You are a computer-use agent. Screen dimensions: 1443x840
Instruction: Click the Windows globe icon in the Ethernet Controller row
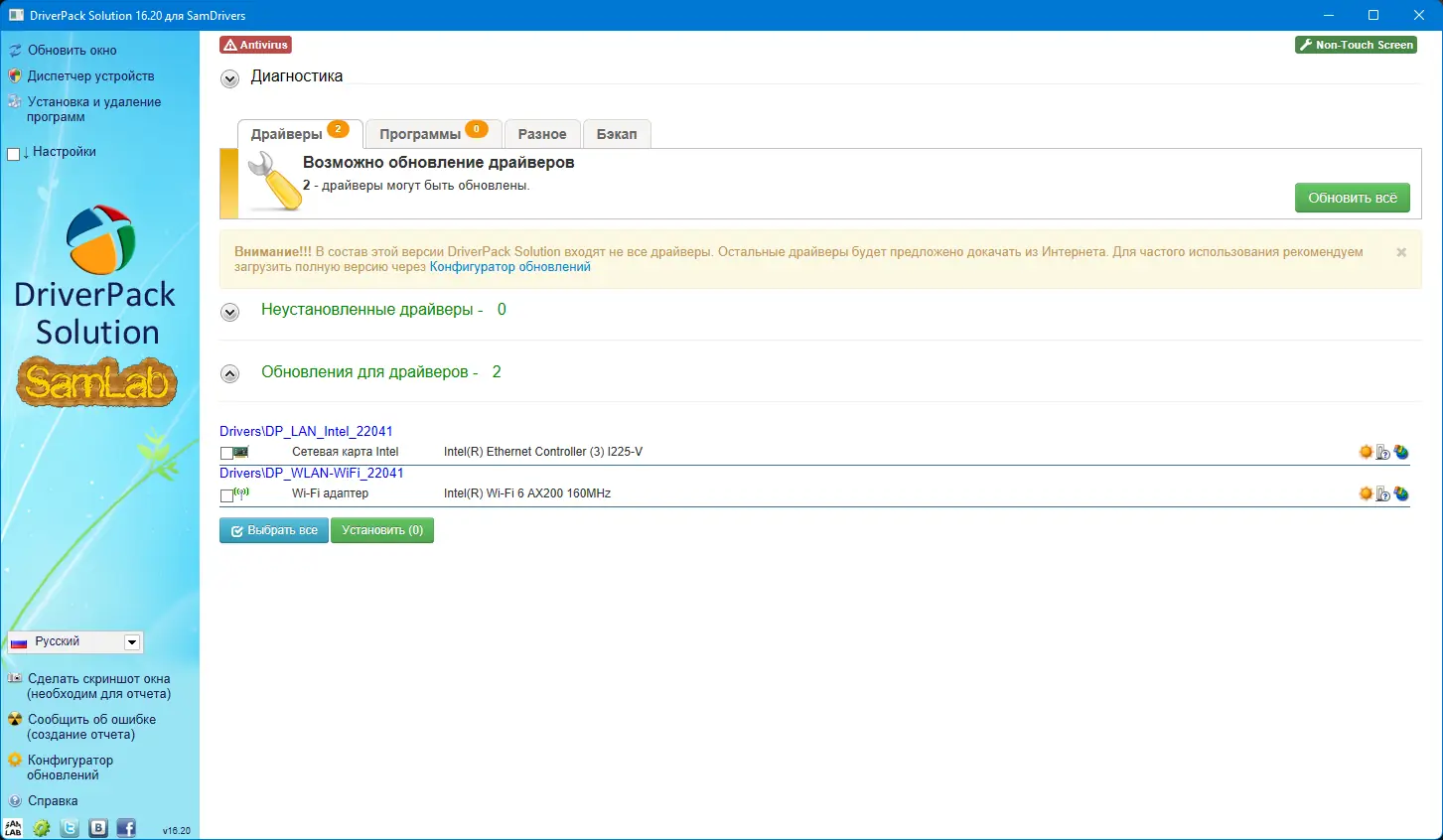[1400, 452]
